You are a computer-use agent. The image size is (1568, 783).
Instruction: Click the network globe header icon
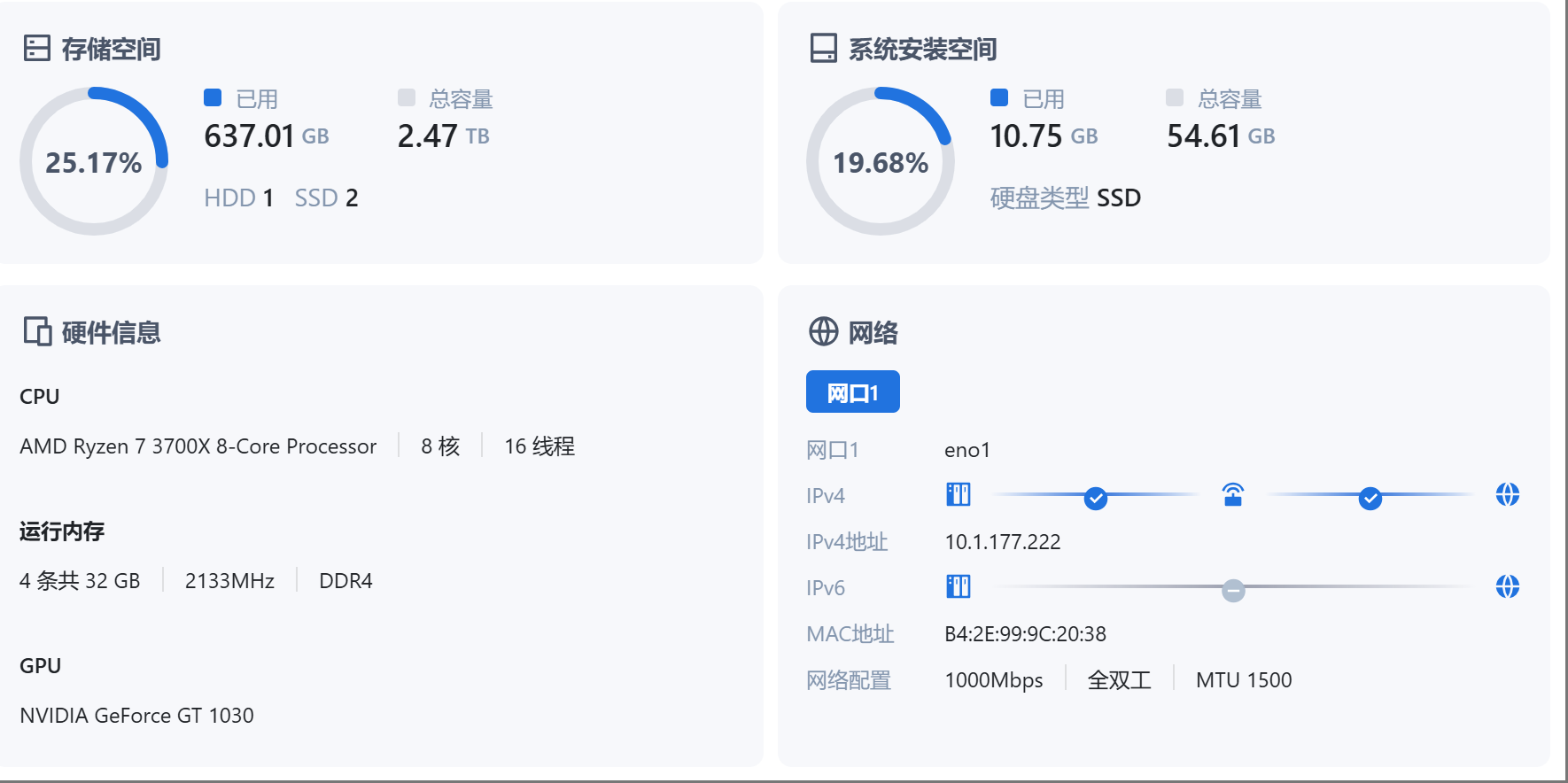(823, 332)
